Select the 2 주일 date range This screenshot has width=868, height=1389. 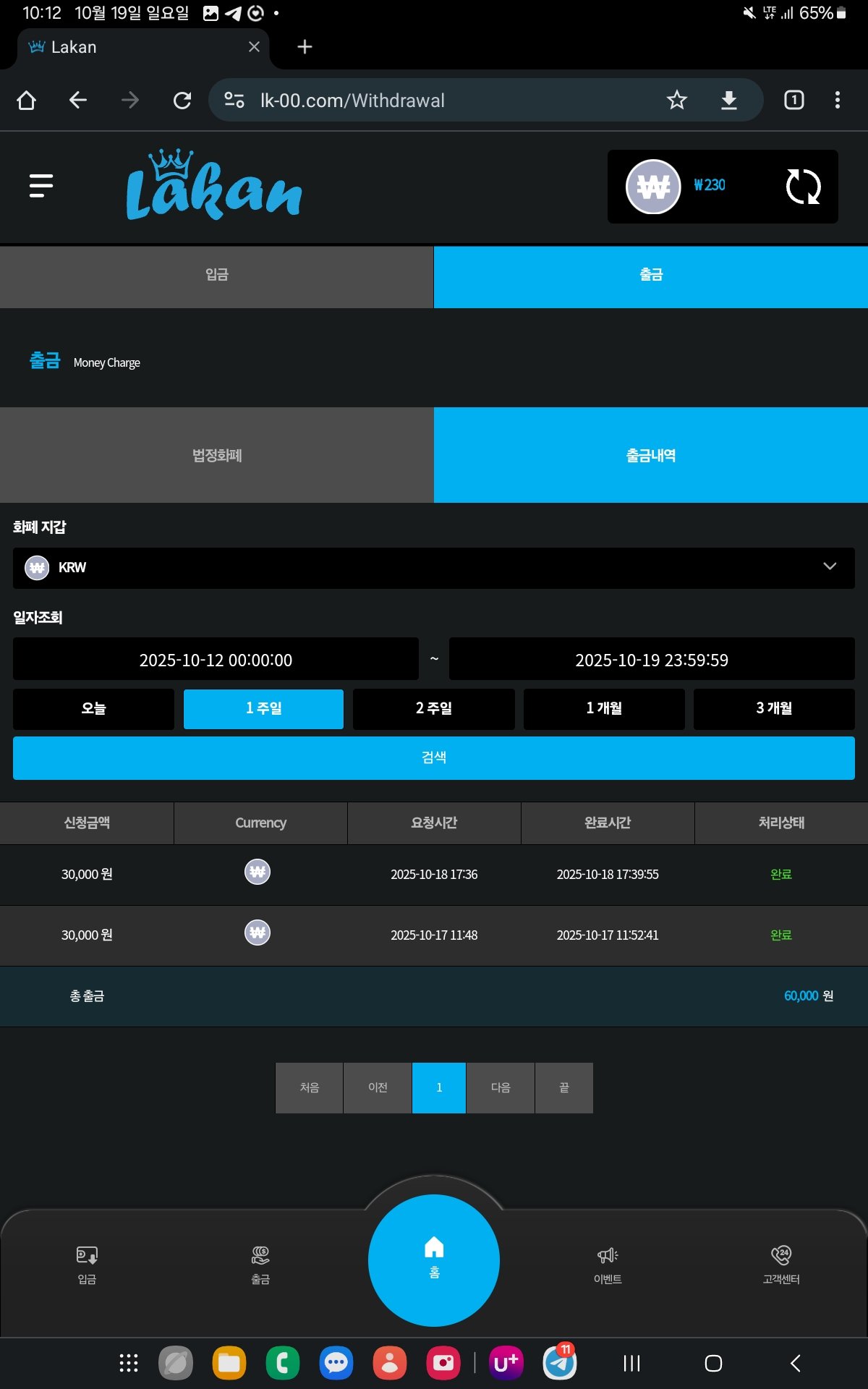(x=433, y=709)
